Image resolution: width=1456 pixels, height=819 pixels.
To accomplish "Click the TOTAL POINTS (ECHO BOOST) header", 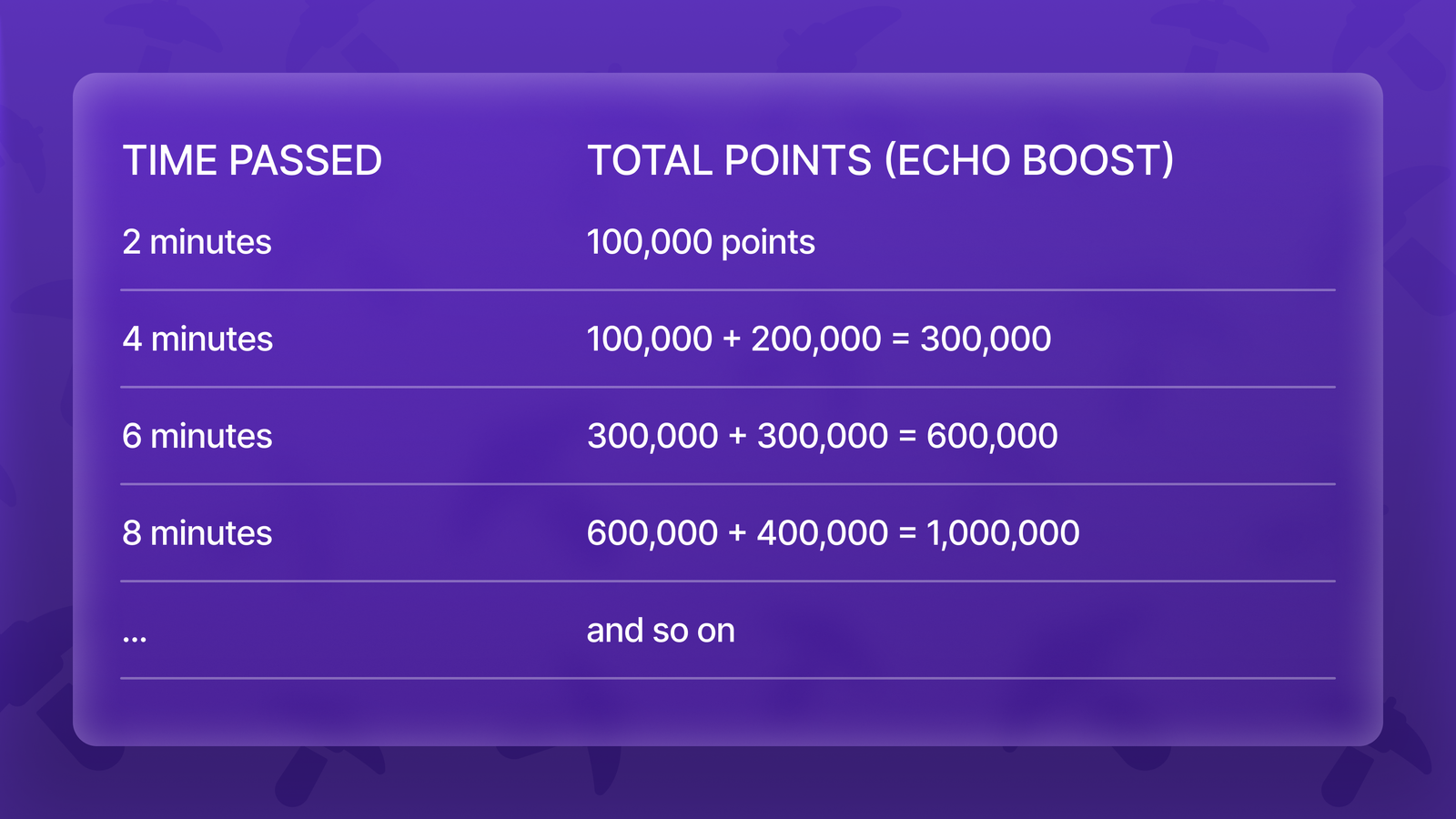I will (x=881, y=161).
